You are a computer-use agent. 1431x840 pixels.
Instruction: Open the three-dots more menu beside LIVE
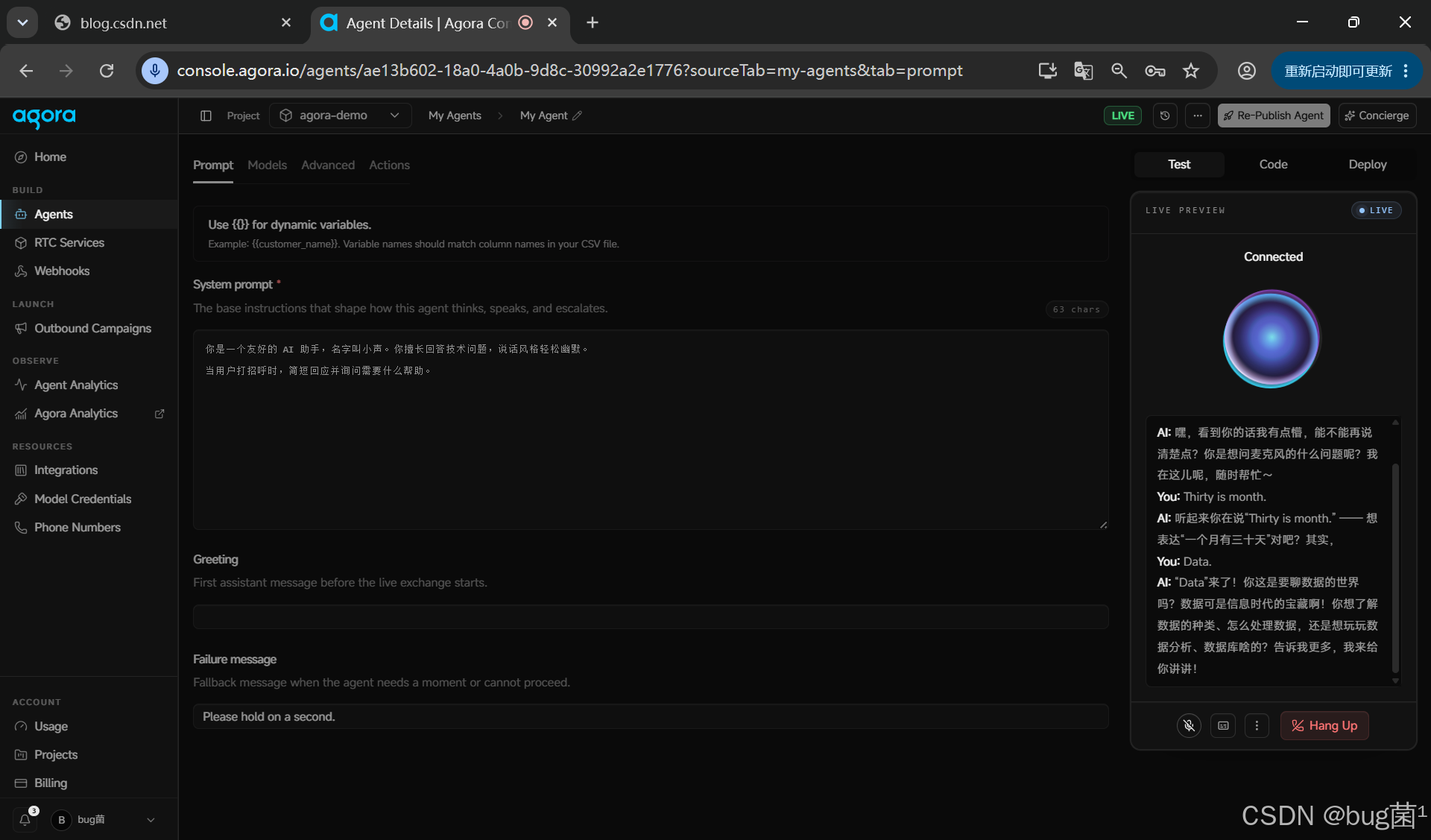coord(1198,116)
